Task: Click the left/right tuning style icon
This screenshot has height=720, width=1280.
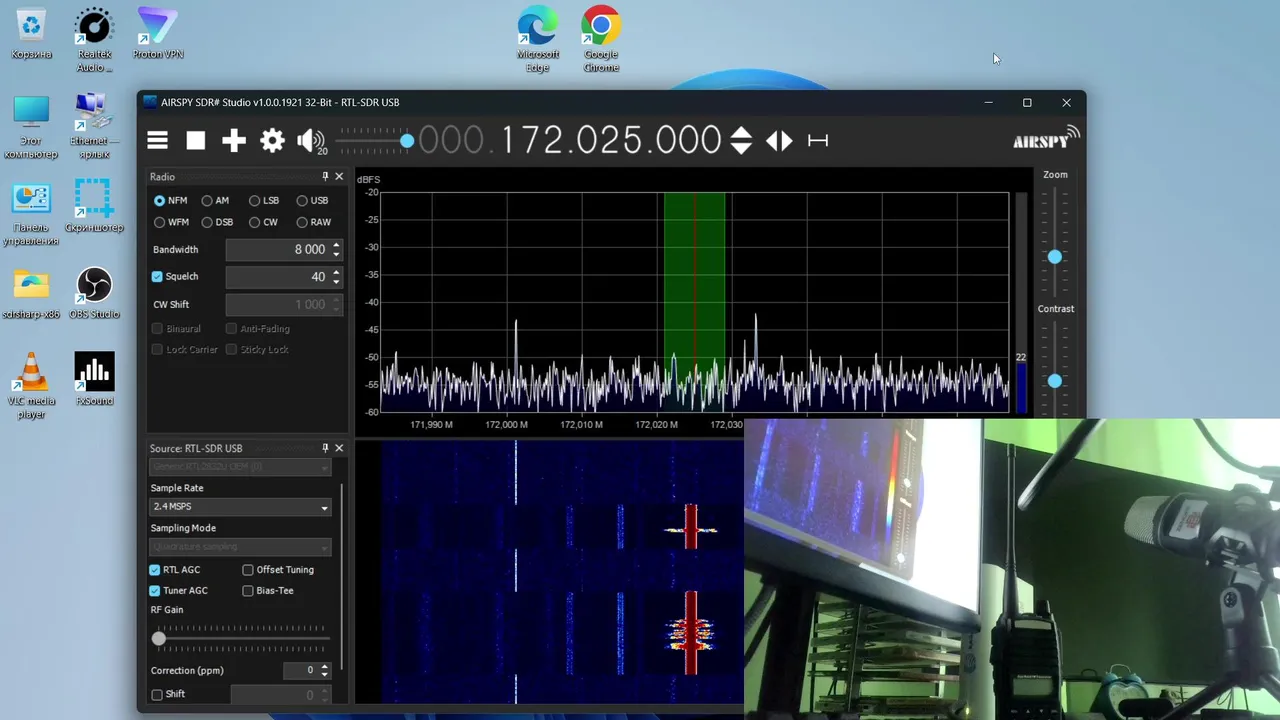Action: click(x=779, y=141)
